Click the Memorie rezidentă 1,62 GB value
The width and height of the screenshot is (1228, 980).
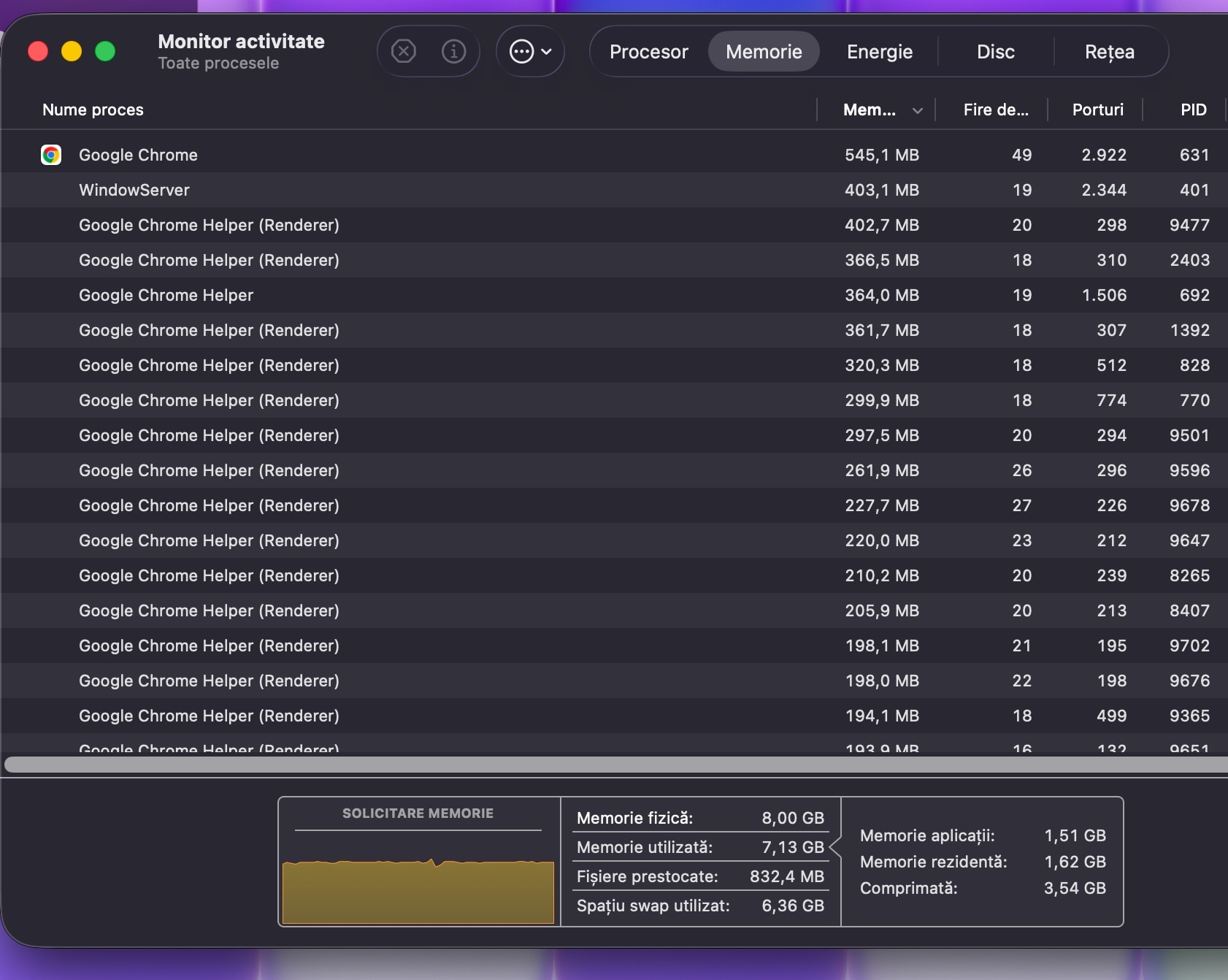[x=1075, y=862]
